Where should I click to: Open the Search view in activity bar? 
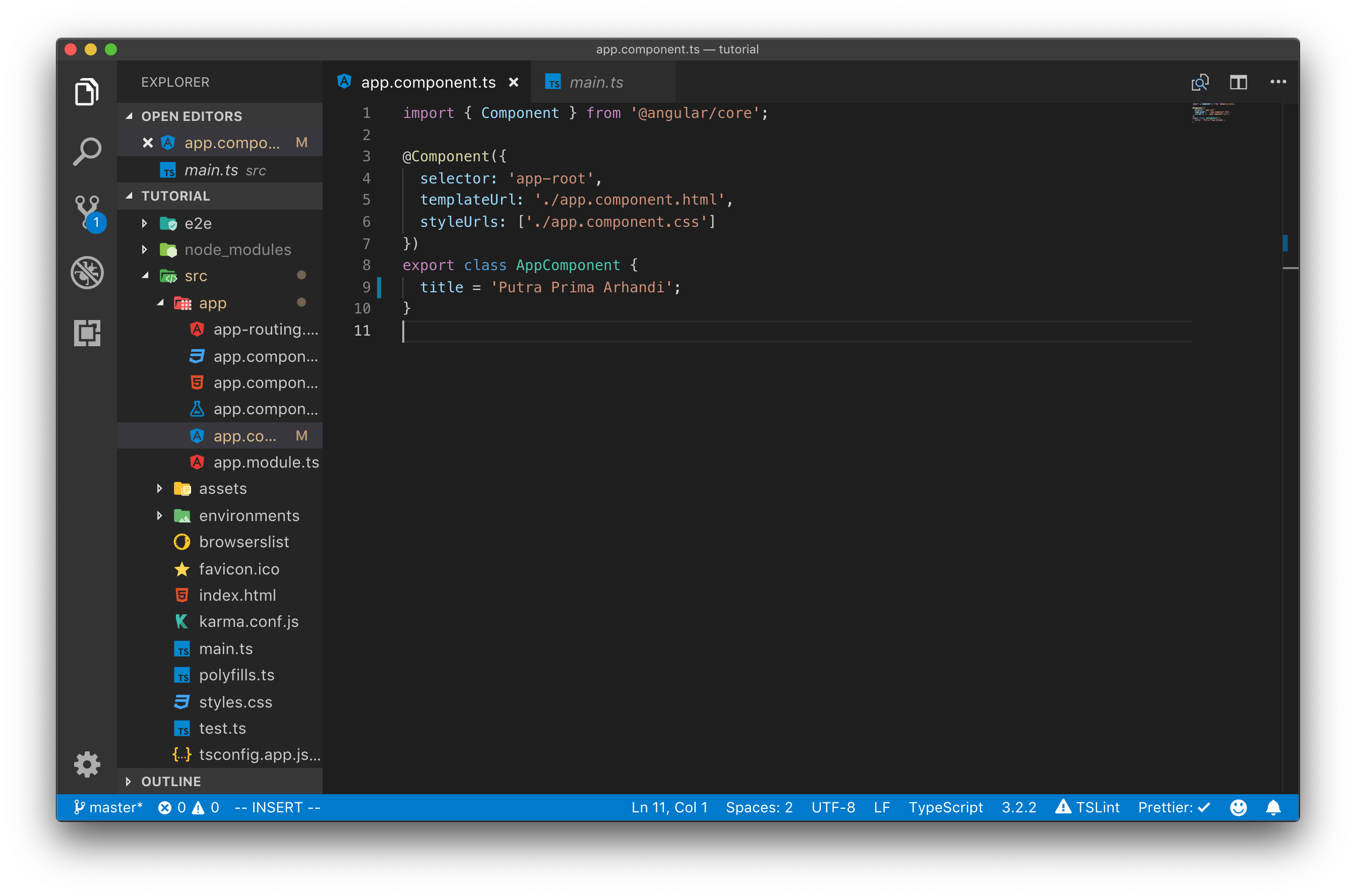point(87,152)
